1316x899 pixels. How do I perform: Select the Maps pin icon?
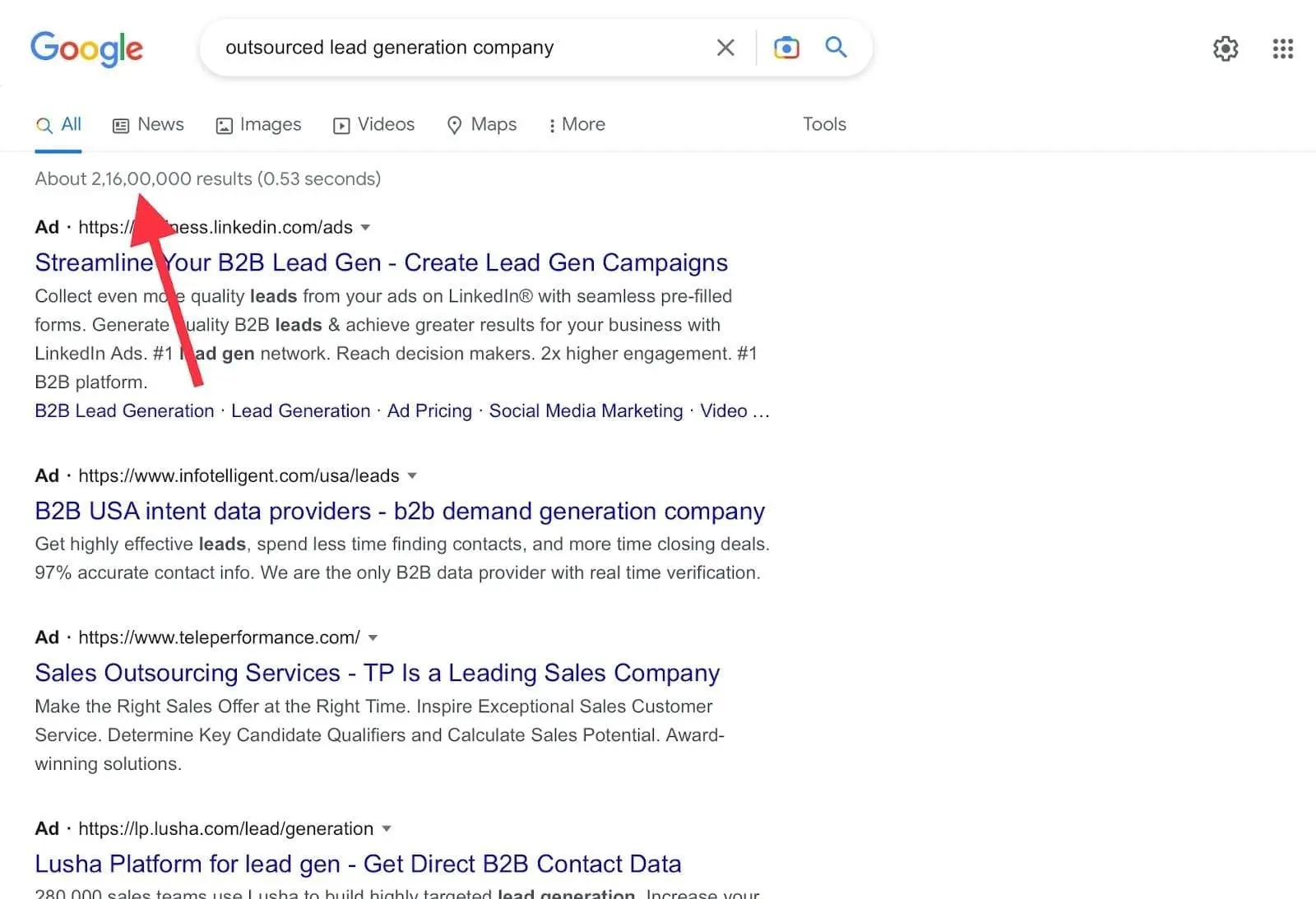point(455,125)
